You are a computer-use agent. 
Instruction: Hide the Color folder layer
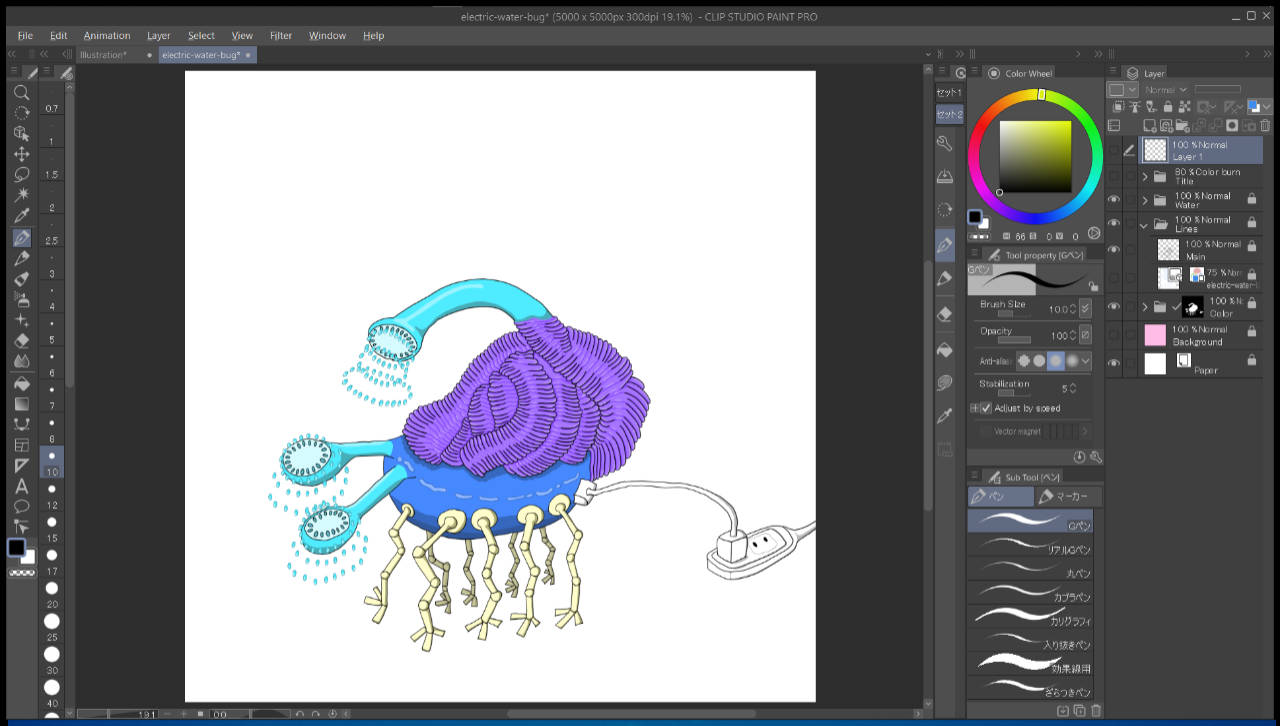coord(1114,307)
